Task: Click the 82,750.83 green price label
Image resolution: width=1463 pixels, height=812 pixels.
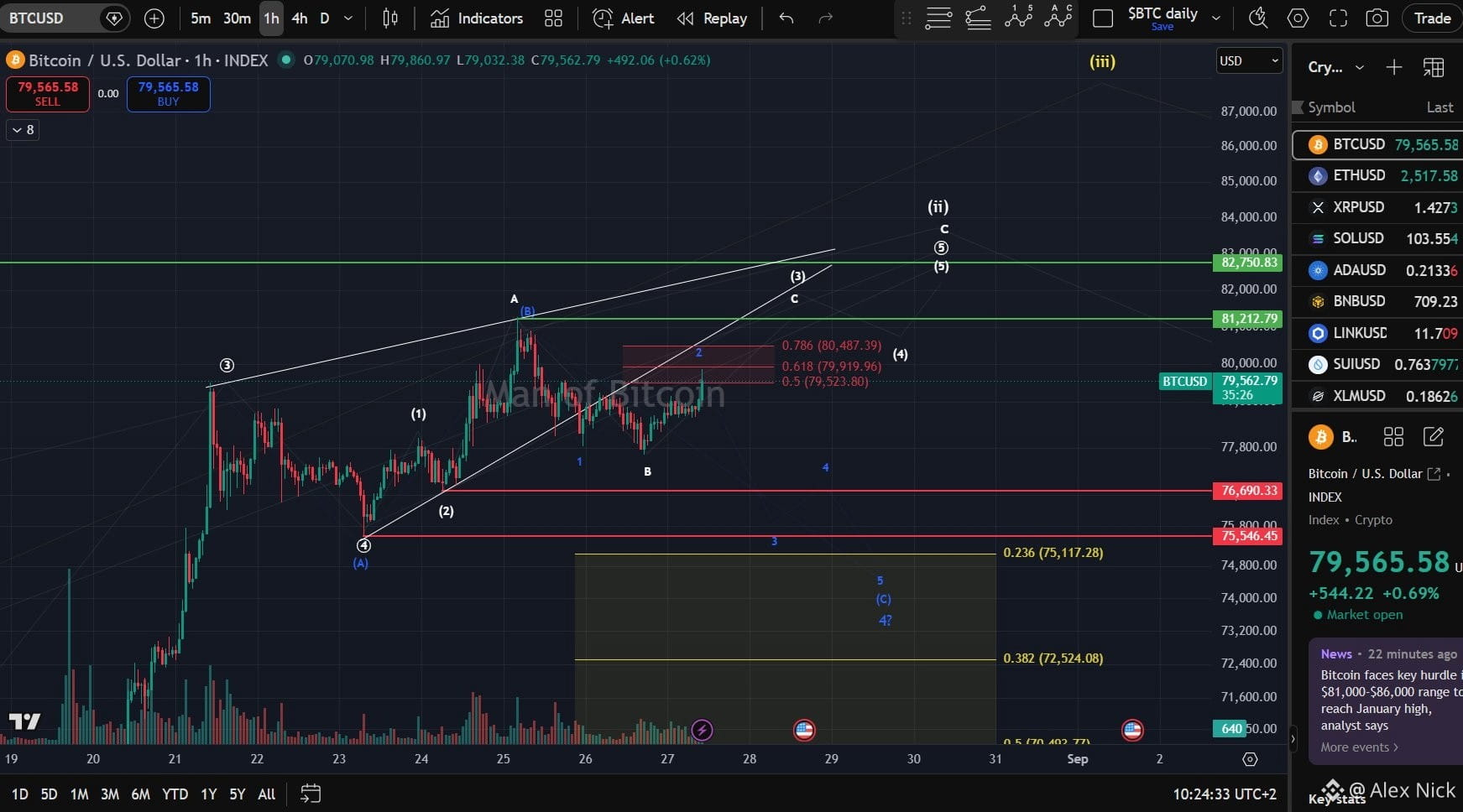Action: pyautogui.click(x=1250, y=263)
